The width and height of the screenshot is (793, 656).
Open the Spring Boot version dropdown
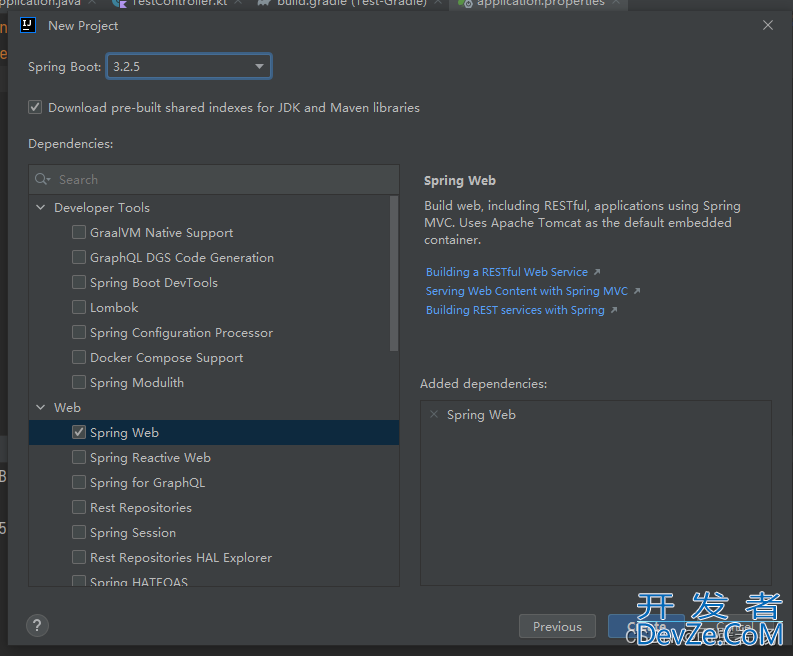click(x=189, y=66)
